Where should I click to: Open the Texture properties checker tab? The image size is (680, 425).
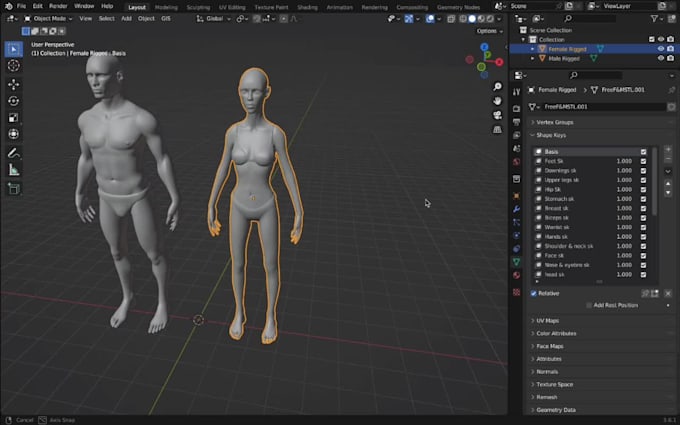tap(516, 292)
